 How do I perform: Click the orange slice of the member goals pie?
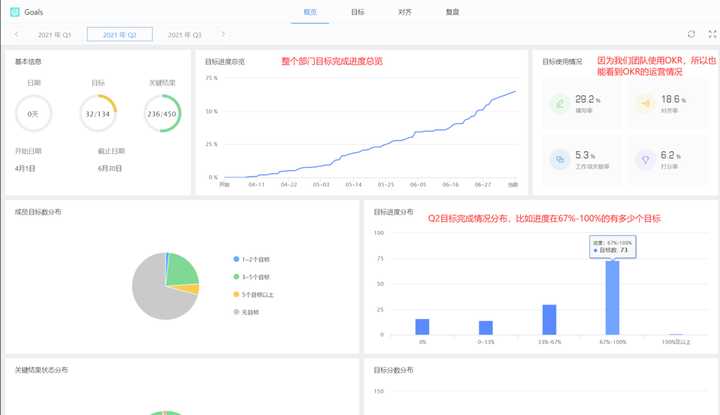[x=191, y=289]
